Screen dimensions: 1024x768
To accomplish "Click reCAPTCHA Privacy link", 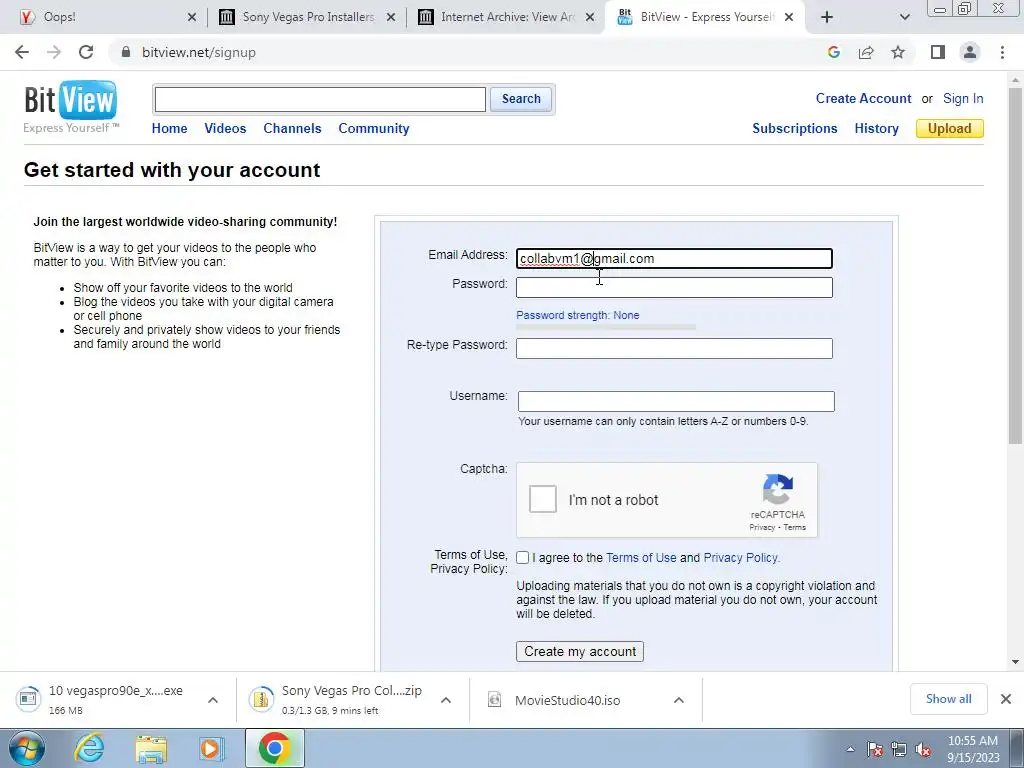I will click(761, 528).
